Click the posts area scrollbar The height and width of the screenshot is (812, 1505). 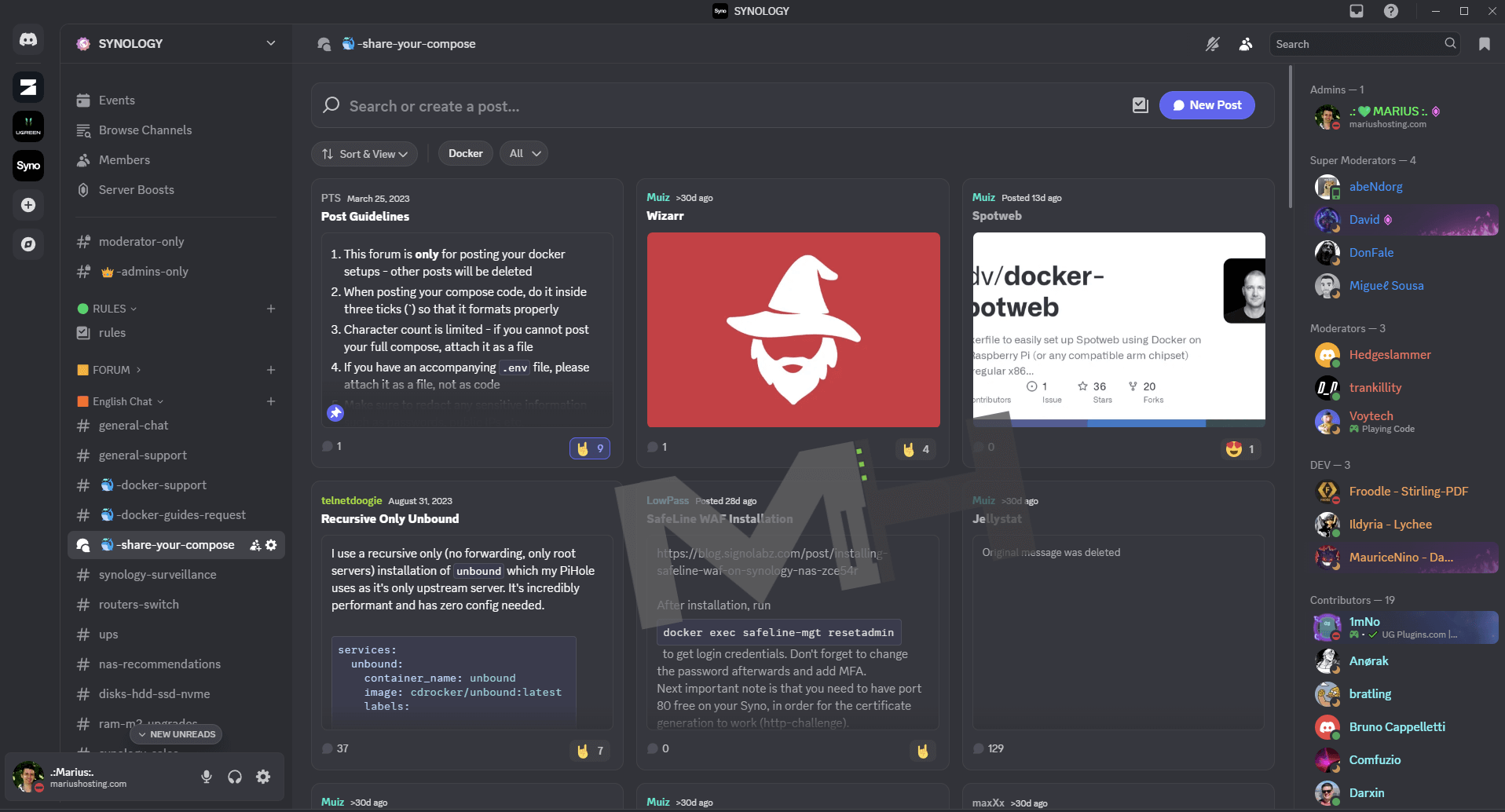pyautogui.click(x=1290, y=137)
